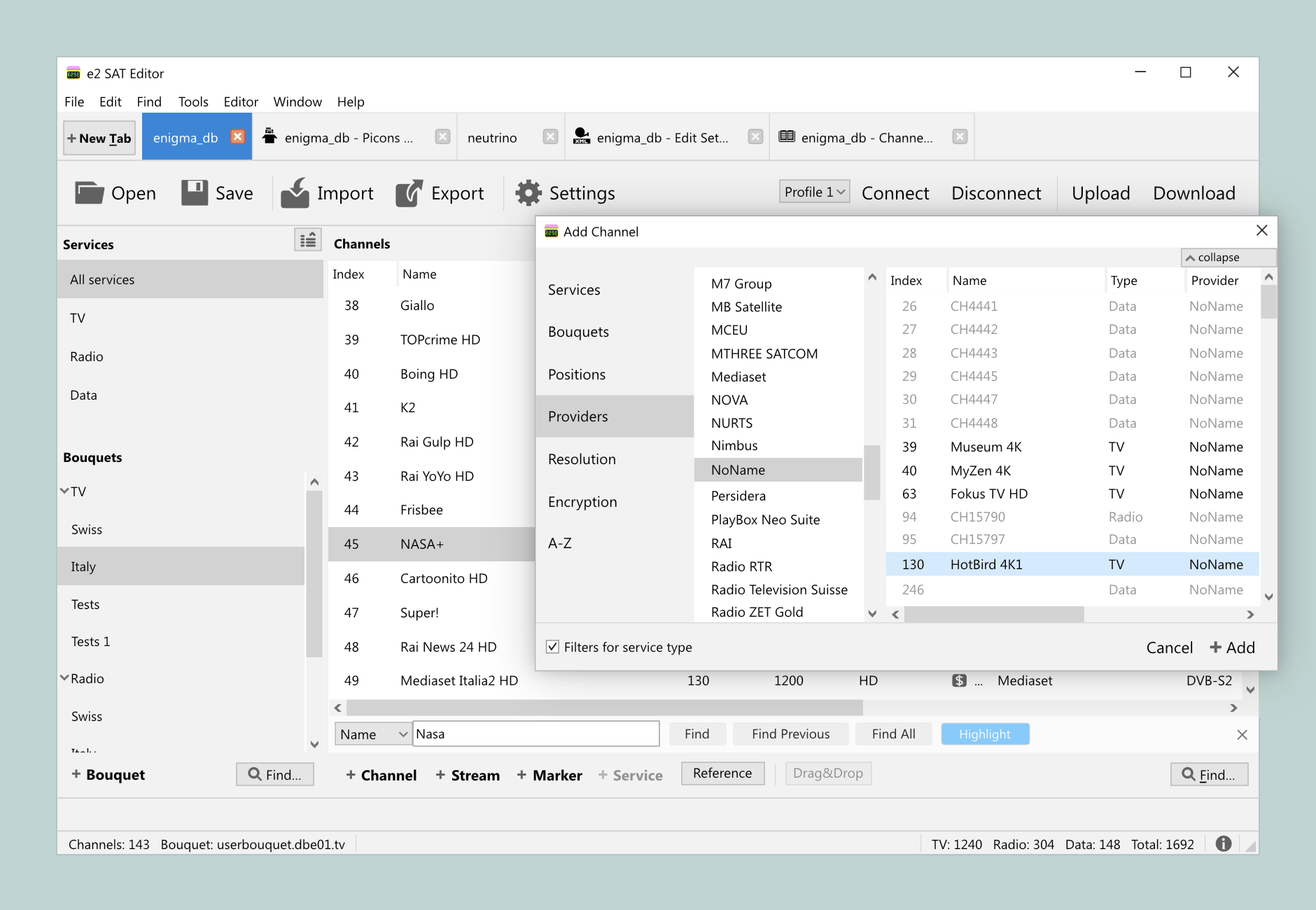Close the Add Channel dialog
The width and height of the screenshot is (1316, 910).
coord(1262,230)
